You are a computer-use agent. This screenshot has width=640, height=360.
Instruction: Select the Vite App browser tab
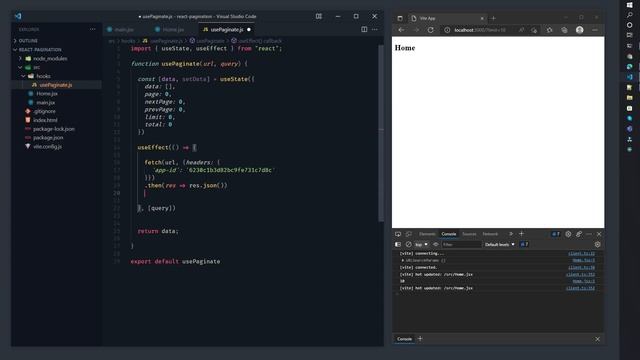tap(447, 18)
